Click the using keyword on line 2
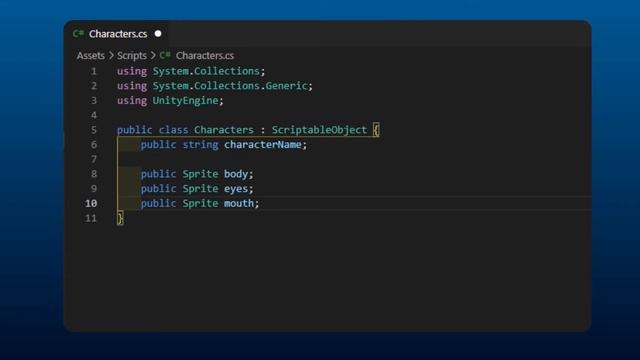640x360 pixels. pyautogui.click(x=132, y=86)
